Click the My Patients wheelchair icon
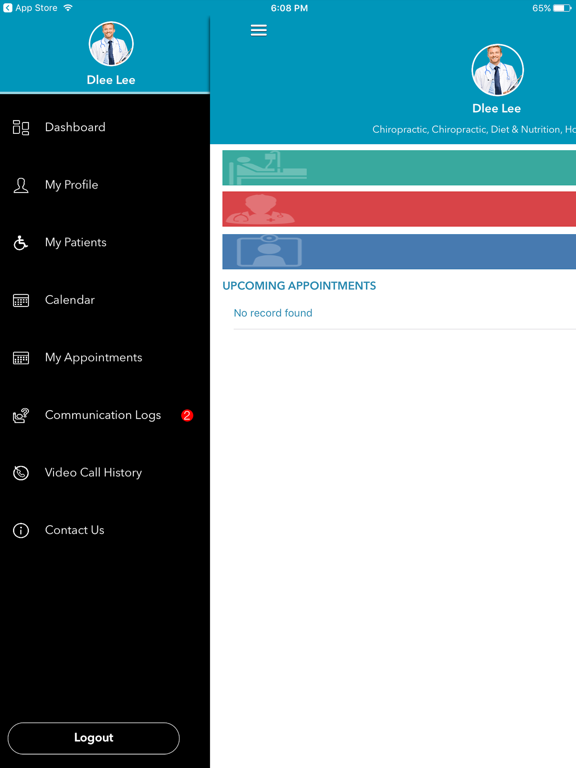The width and height of the screenshot is (576, 768). pos(21,242)
